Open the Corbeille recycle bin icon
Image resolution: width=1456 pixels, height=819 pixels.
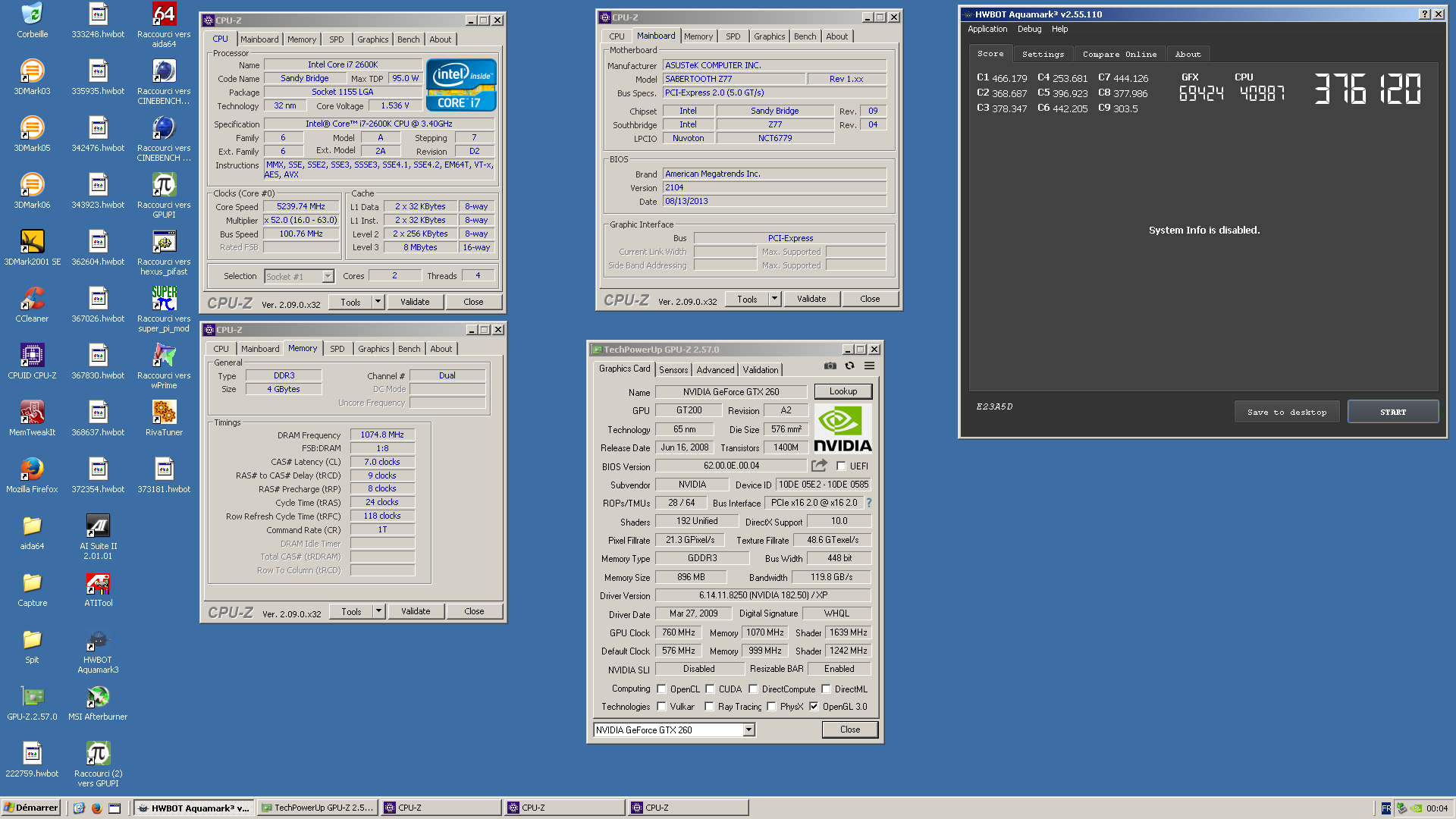point(32,20)
